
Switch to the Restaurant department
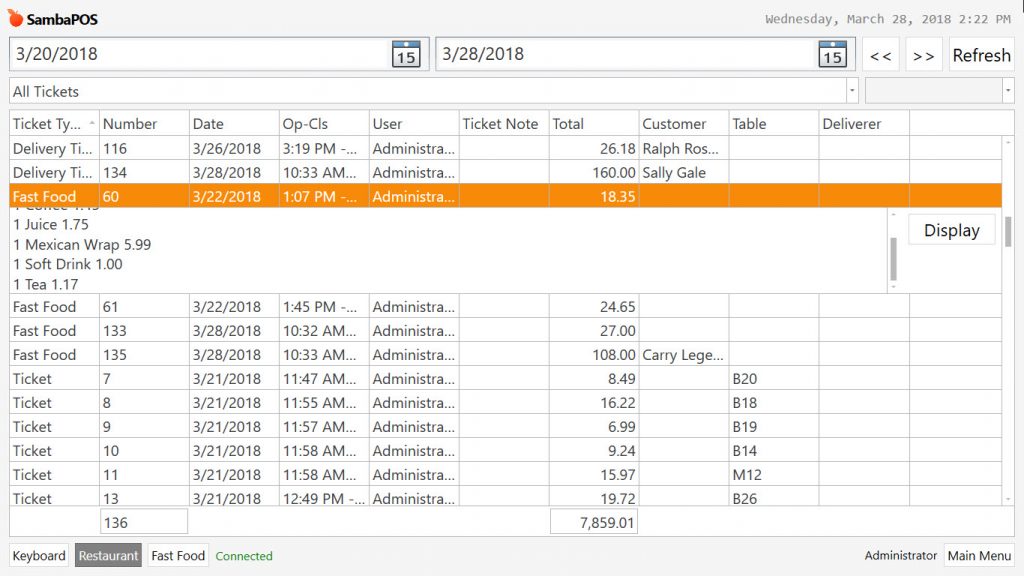tap(108, 556)
